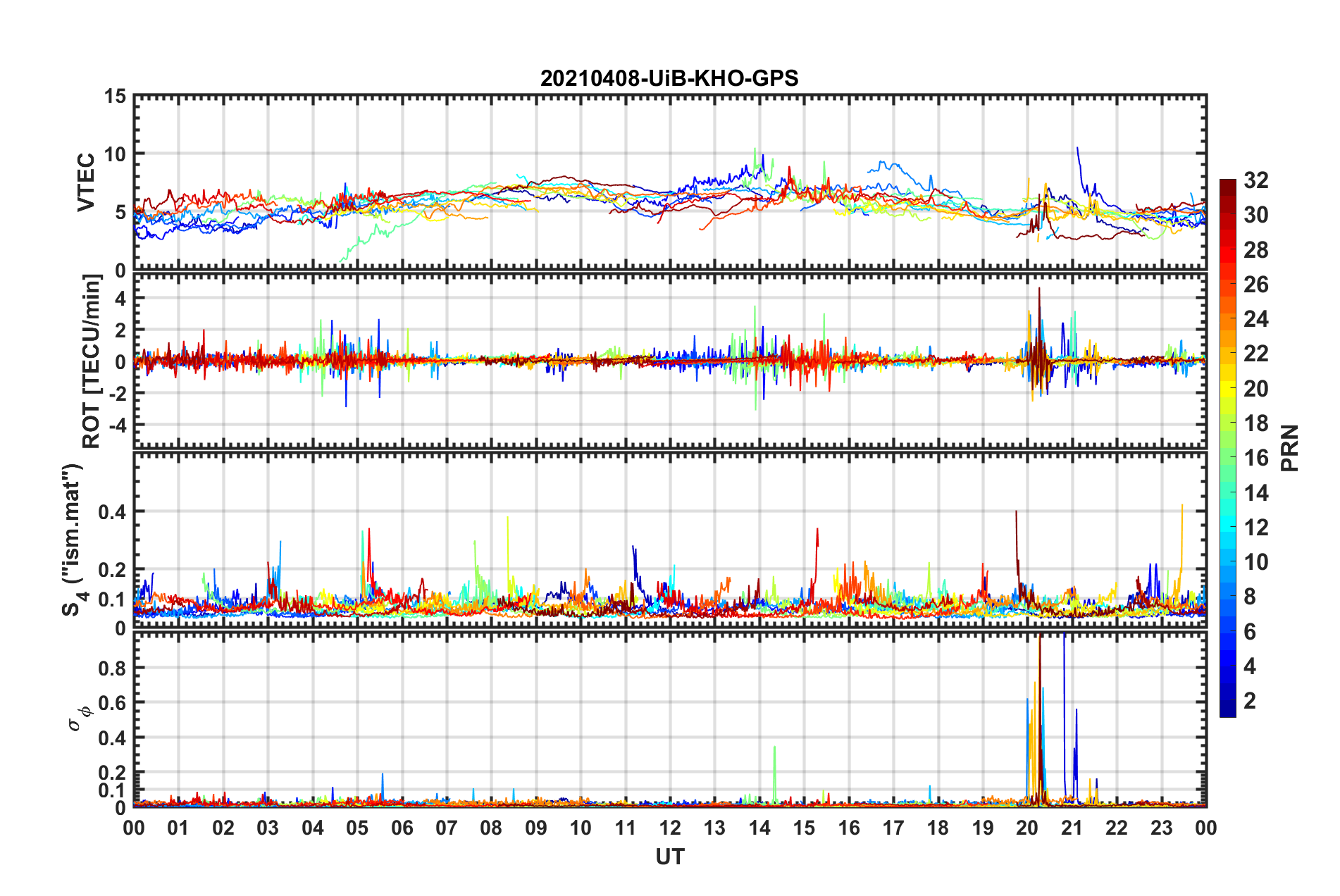Image resolution: width=1340 pixels, height=896 pixels.
Task: Click x-axis tick label 12
Action: pyautogui.click(x=669, y=828)
